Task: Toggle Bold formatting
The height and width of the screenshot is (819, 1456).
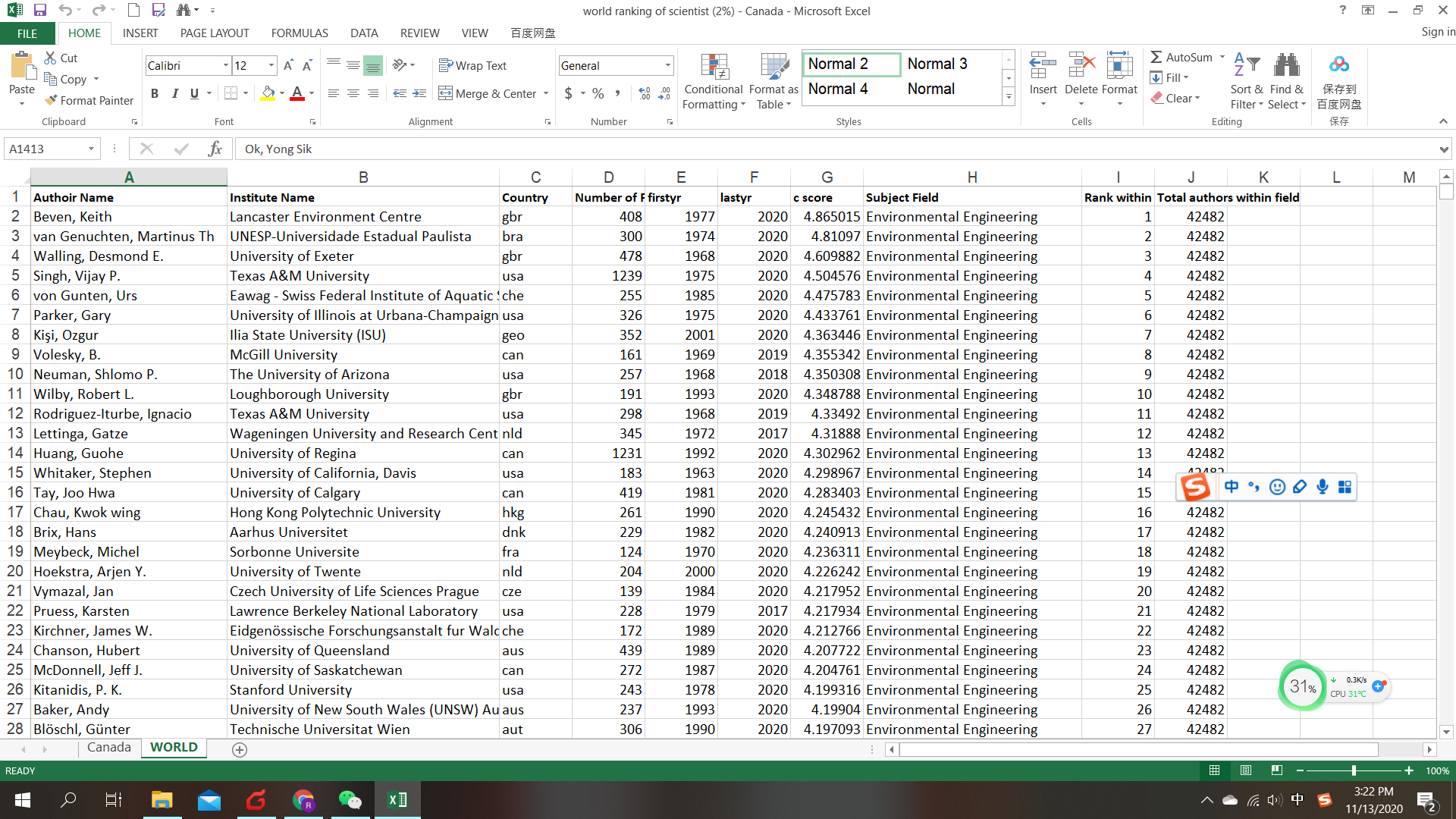Action: (x=155, y=93)
